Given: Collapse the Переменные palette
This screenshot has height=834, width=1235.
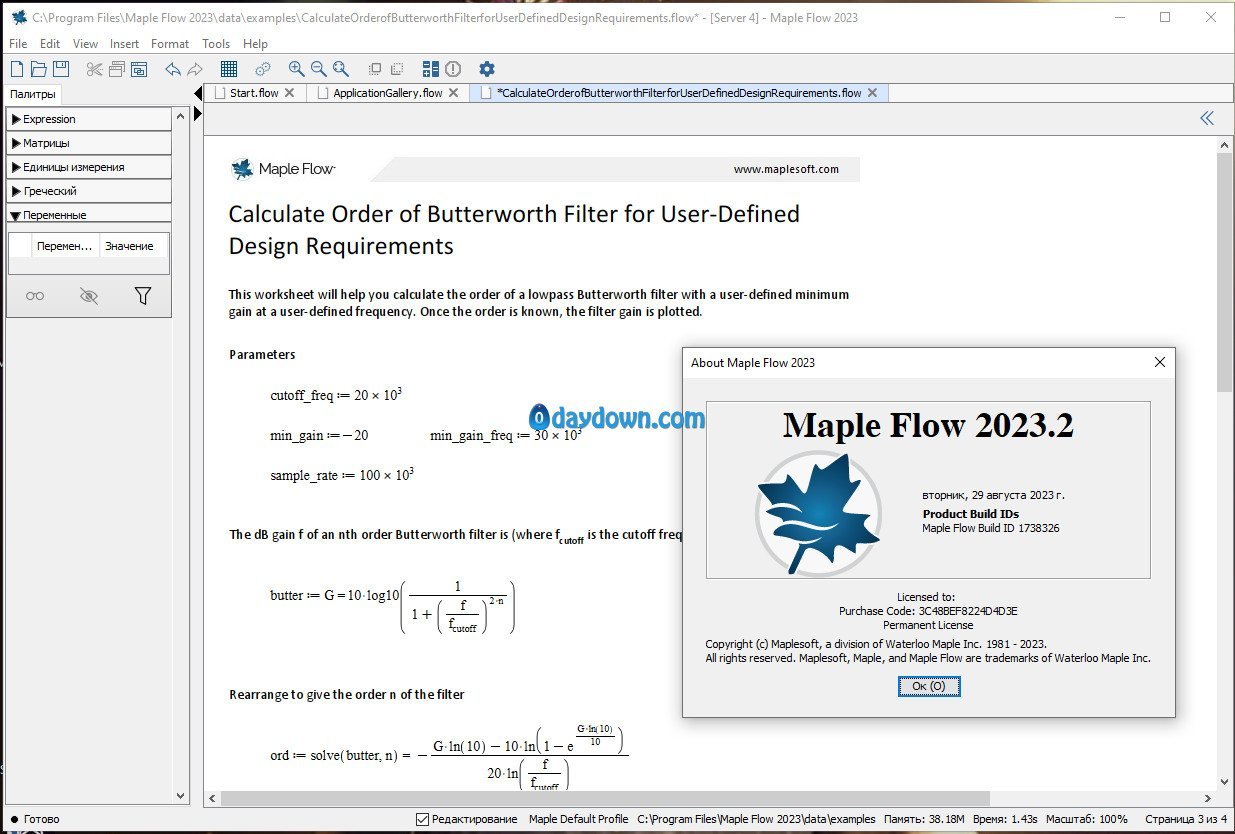Looking at the screenshot, I should (89, 214).
